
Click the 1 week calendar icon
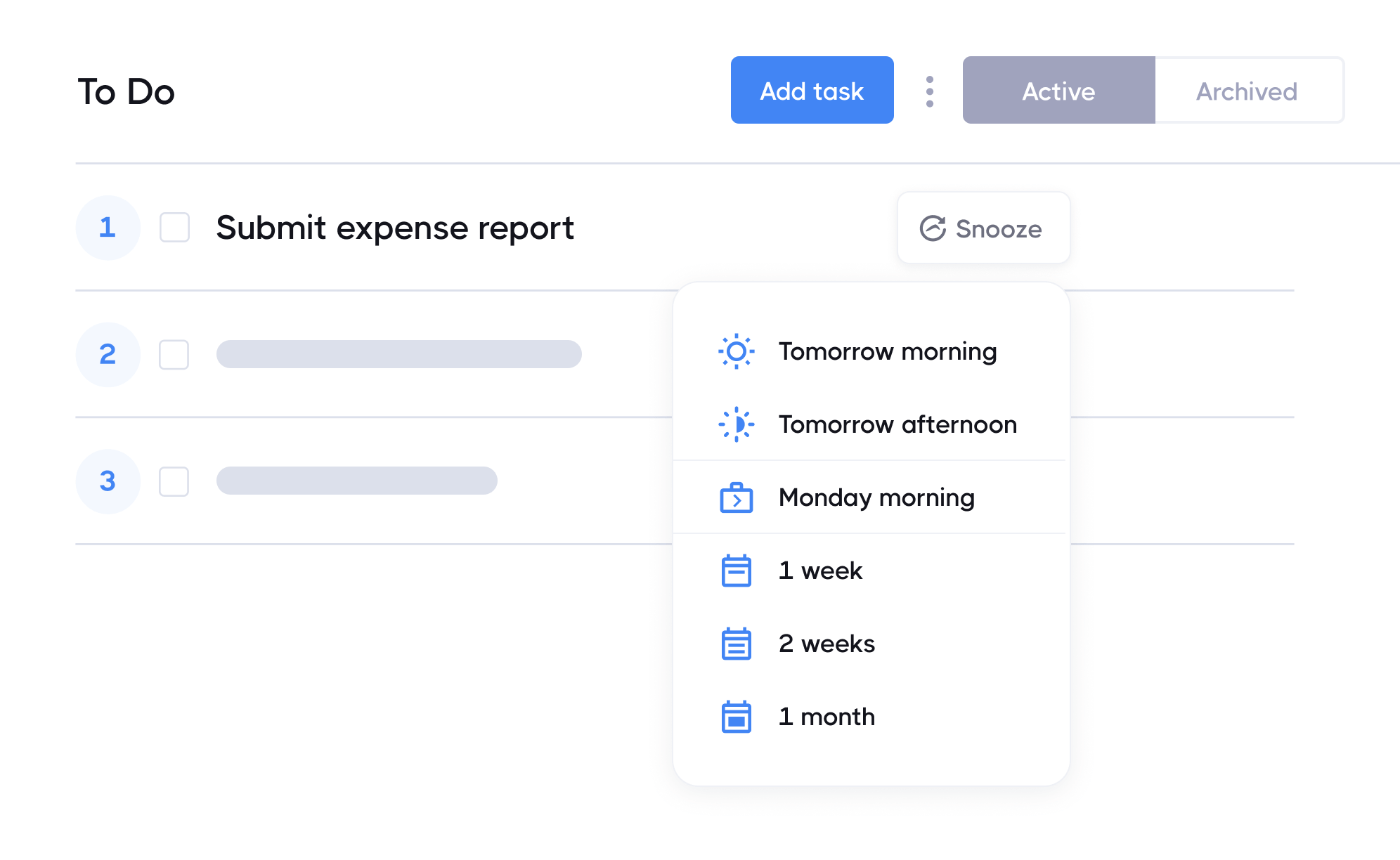[x=736, y=571]
